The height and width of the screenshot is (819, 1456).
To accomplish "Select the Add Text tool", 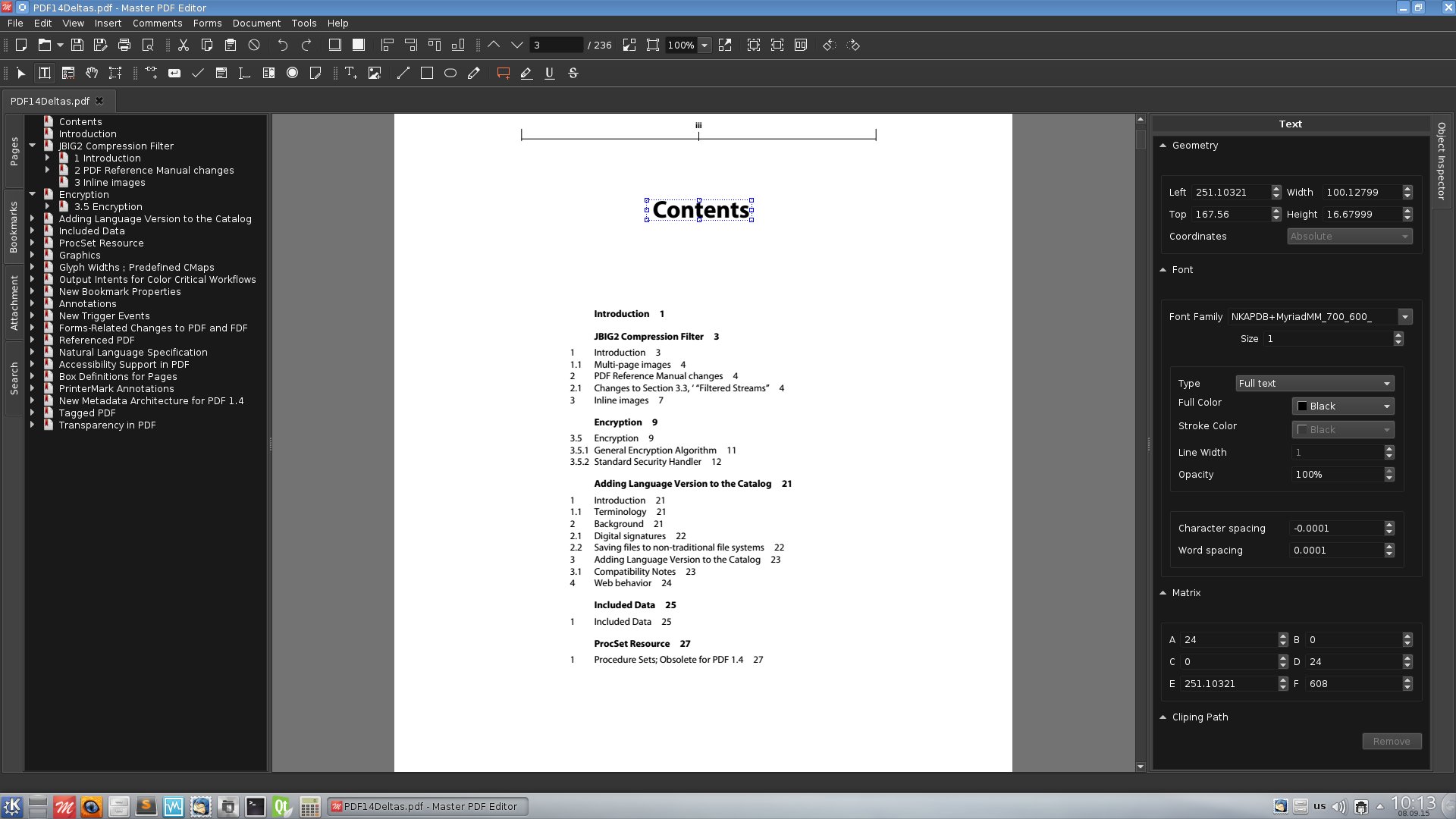I will [350, 73].
